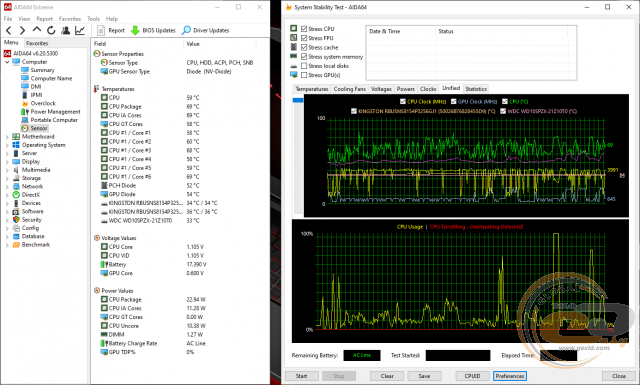
Task: Switch to the Statistics tab
Action: [x=476, y=89]
